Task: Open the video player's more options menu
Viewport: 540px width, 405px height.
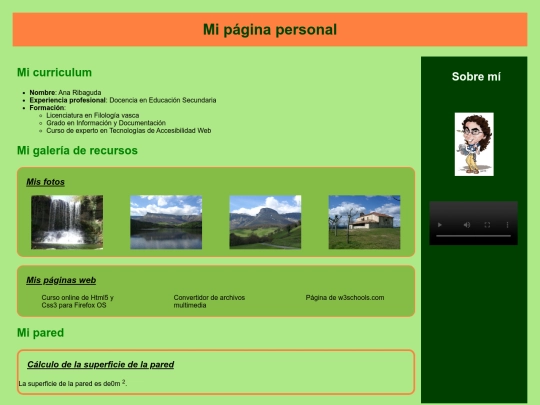Action: [x=507, y=225]
